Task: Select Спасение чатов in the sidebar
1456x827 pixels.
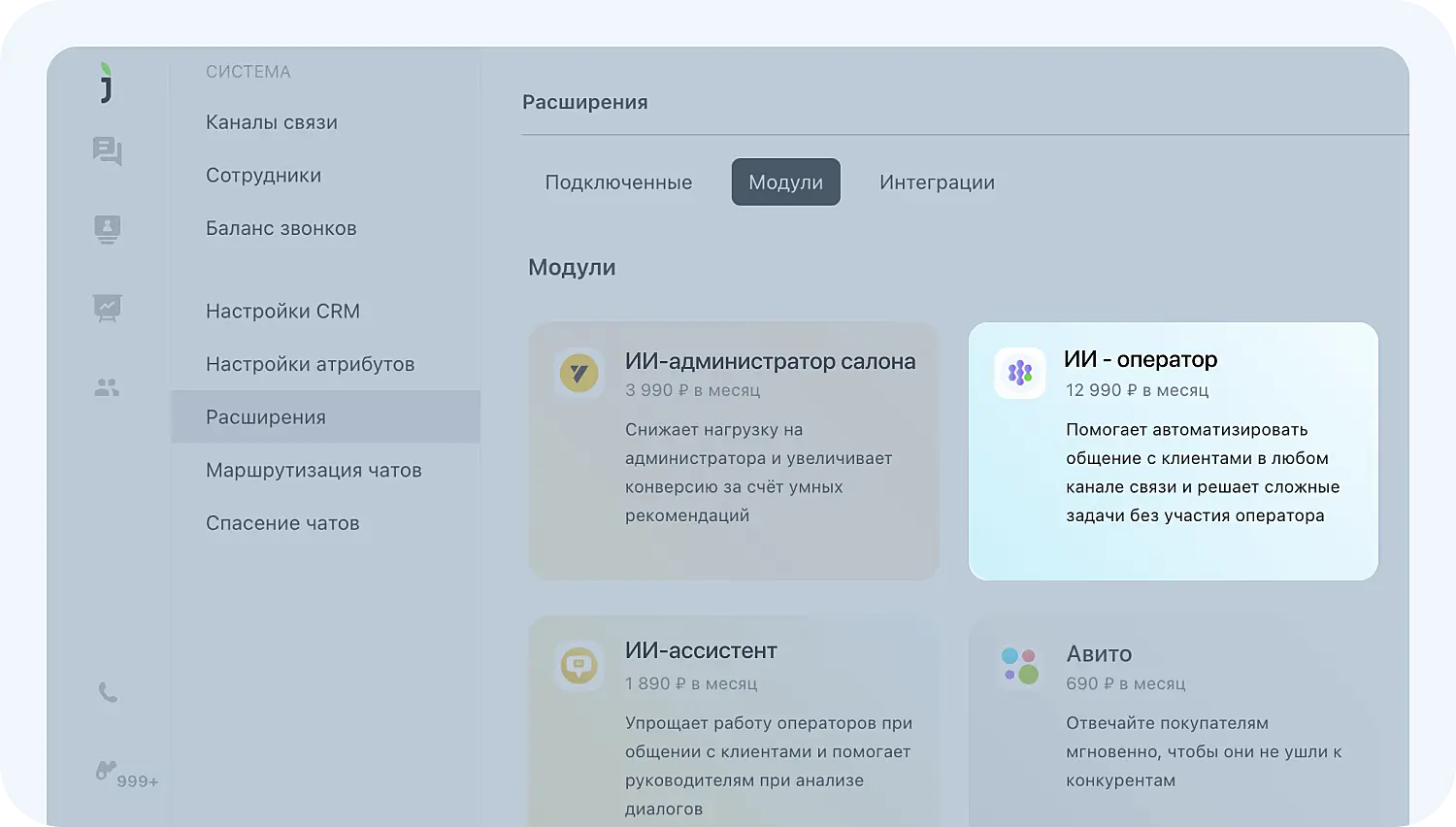Action: click(282, 522)
